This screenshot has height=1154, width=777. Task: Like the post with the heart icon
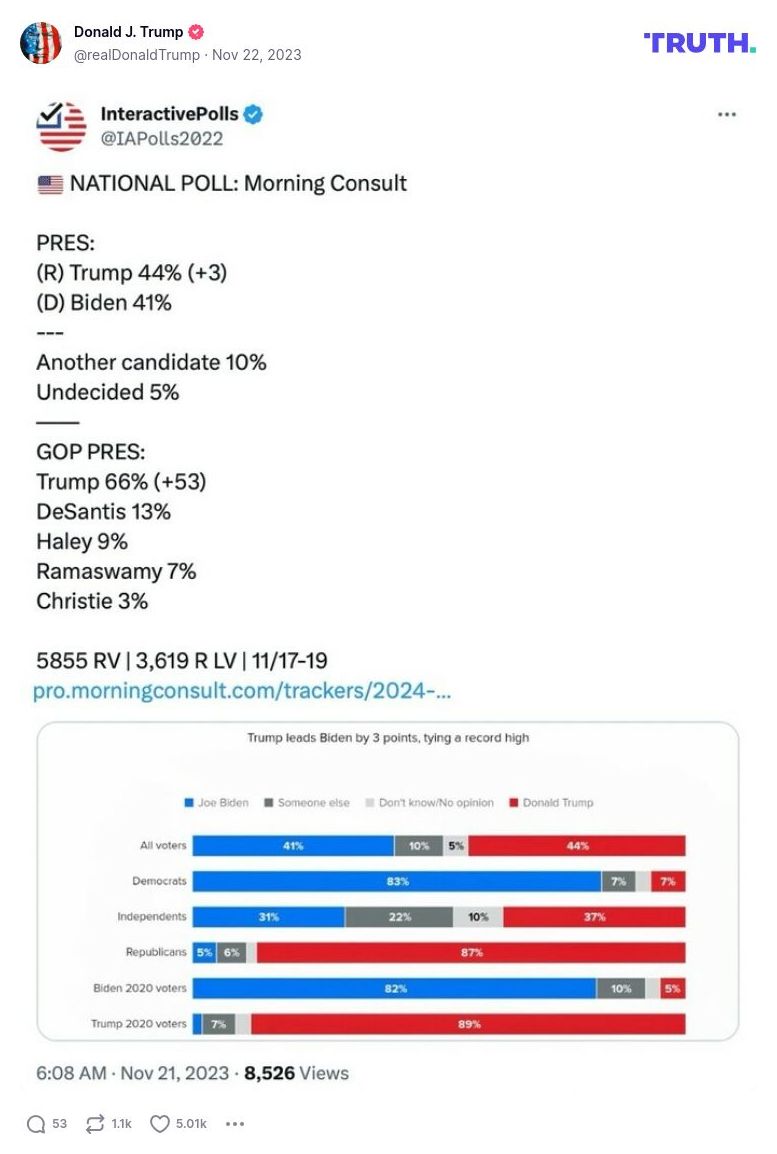pyautogui.click(x=160, y=1124)
